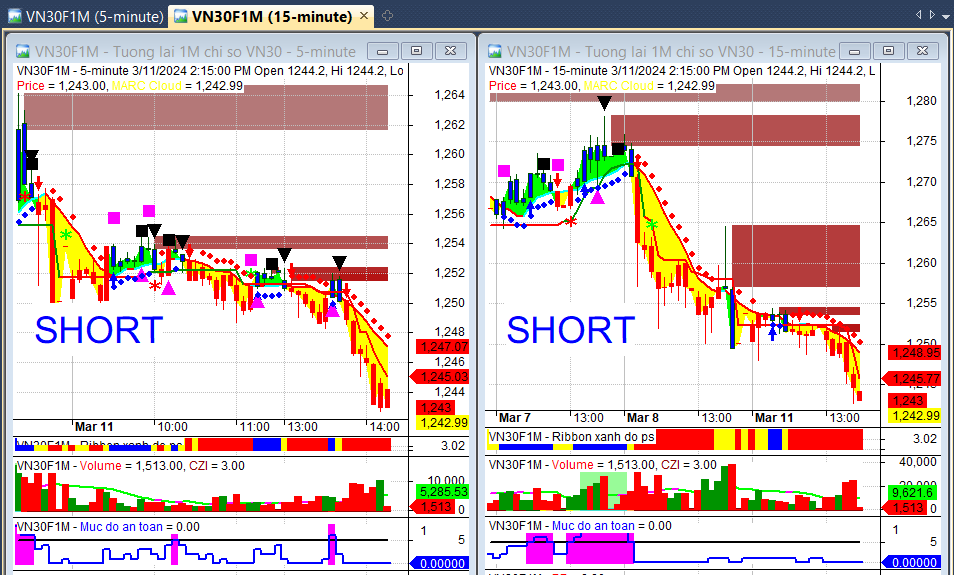
Task: Click the green 5,285.53 volume average label
Action: [442, 492]
